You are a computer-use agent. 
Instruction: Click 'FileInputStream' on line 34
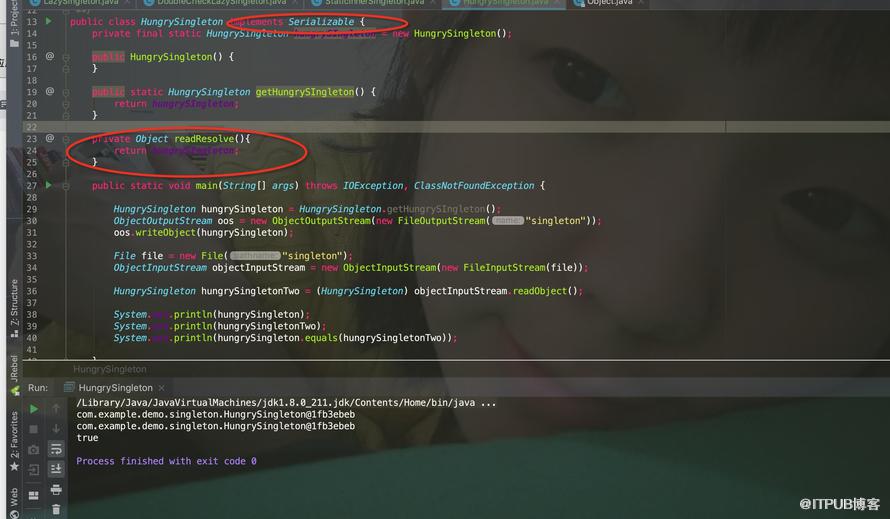tap(504, 267)
